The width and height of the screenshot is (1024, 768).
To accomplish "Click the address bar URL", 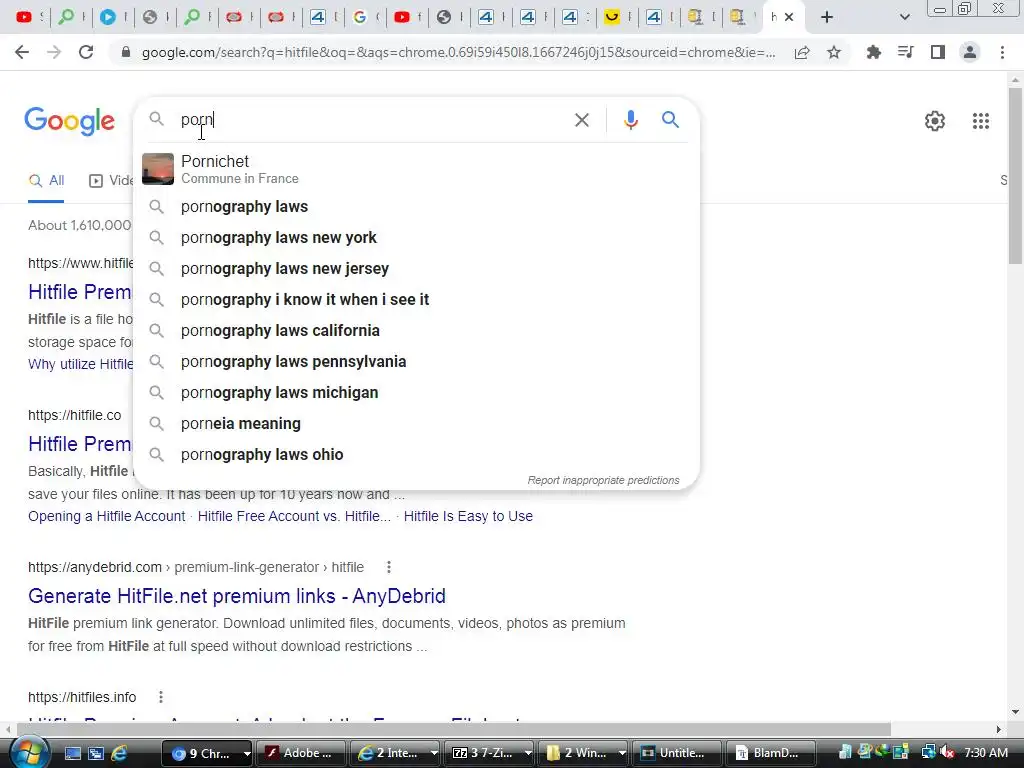I will [458, 52].
